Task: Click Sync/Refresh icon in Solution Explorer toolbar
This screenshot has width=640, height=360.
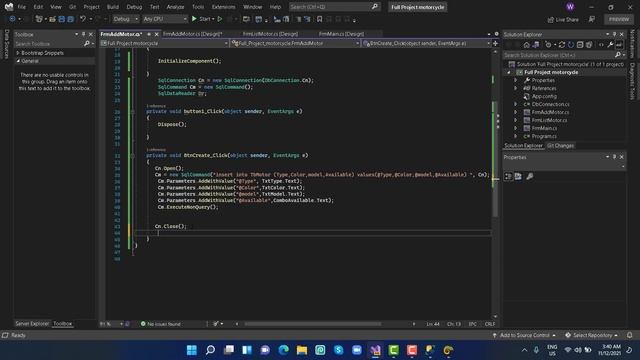Action: [562, 45]
